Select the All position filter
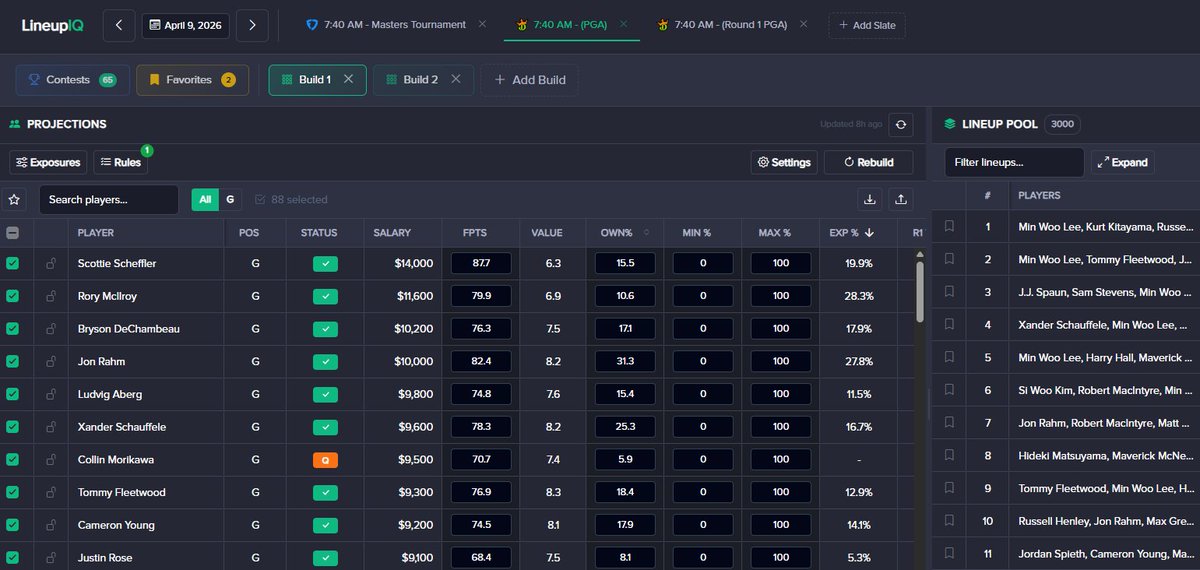 pyautogui.click(x=205, y=200)
